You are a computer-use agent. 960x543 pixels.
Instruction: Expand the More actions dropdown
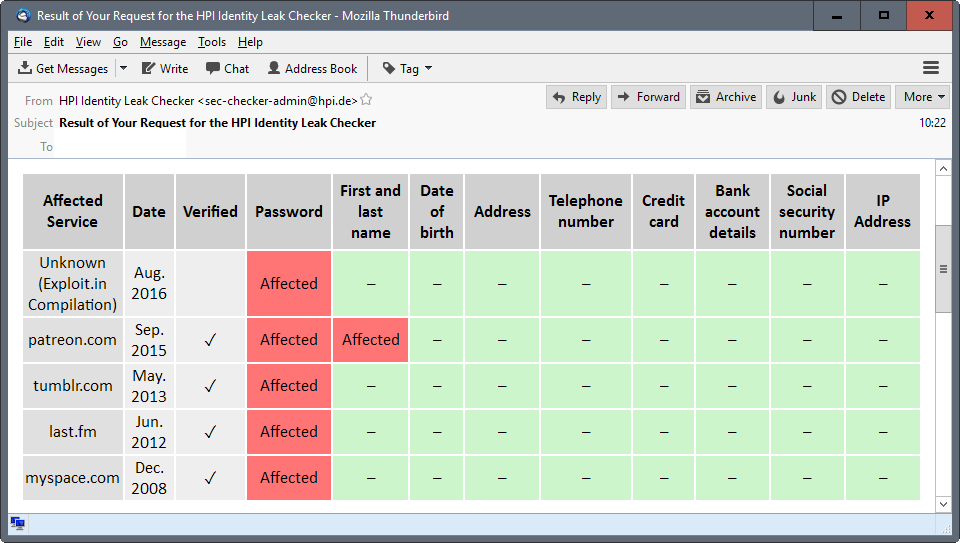923,97
